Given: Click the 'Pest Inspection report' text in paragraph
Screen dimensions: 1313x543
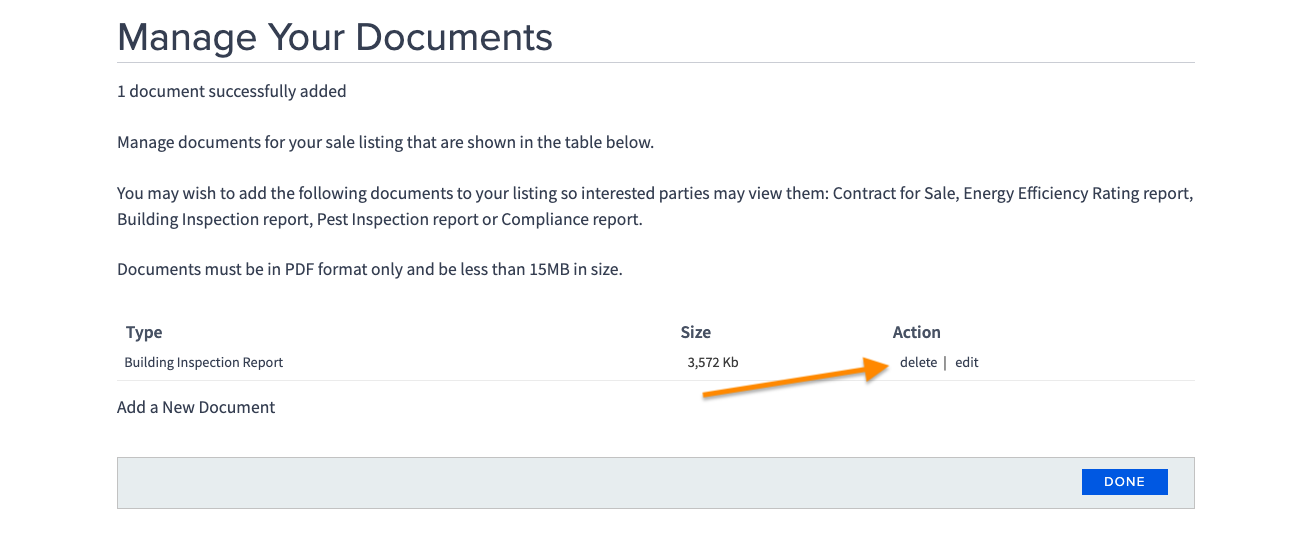Looking at the screenshot, I should coord(397,219).
